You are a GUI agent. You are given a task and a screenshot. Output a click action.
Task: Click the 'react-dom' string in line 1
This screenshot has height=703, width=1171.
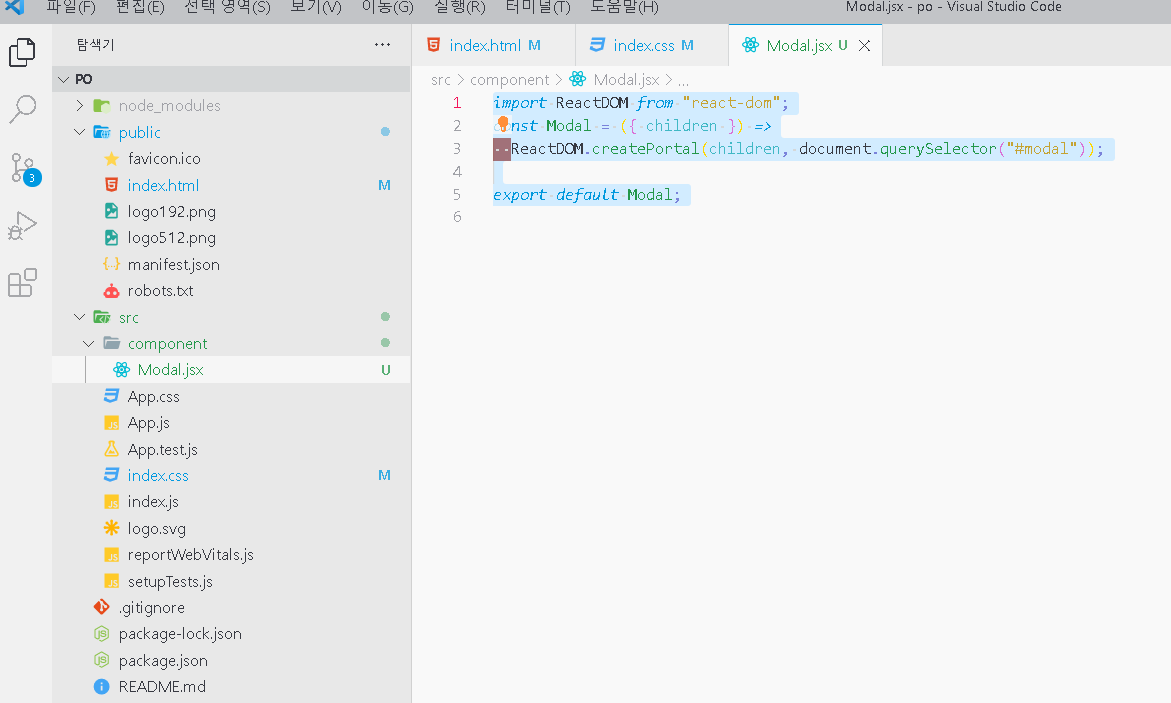pos(731,103)
